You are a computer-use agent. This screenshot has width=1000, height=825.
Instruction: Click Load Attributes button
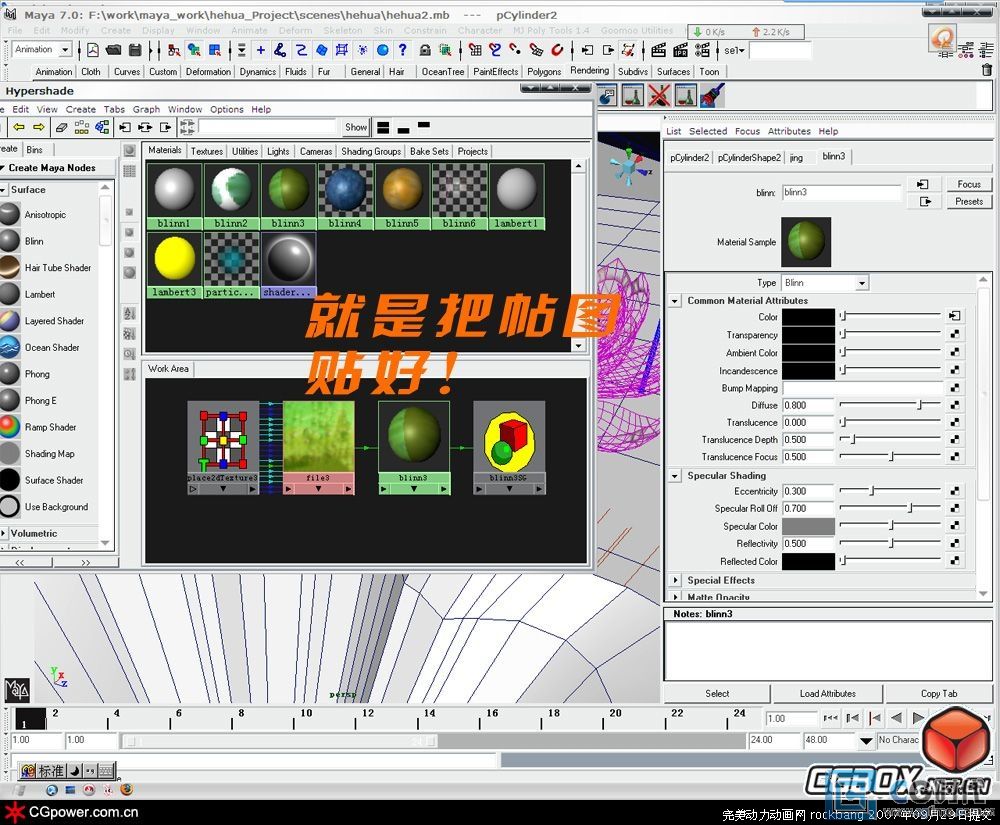(x=827, y=694)
